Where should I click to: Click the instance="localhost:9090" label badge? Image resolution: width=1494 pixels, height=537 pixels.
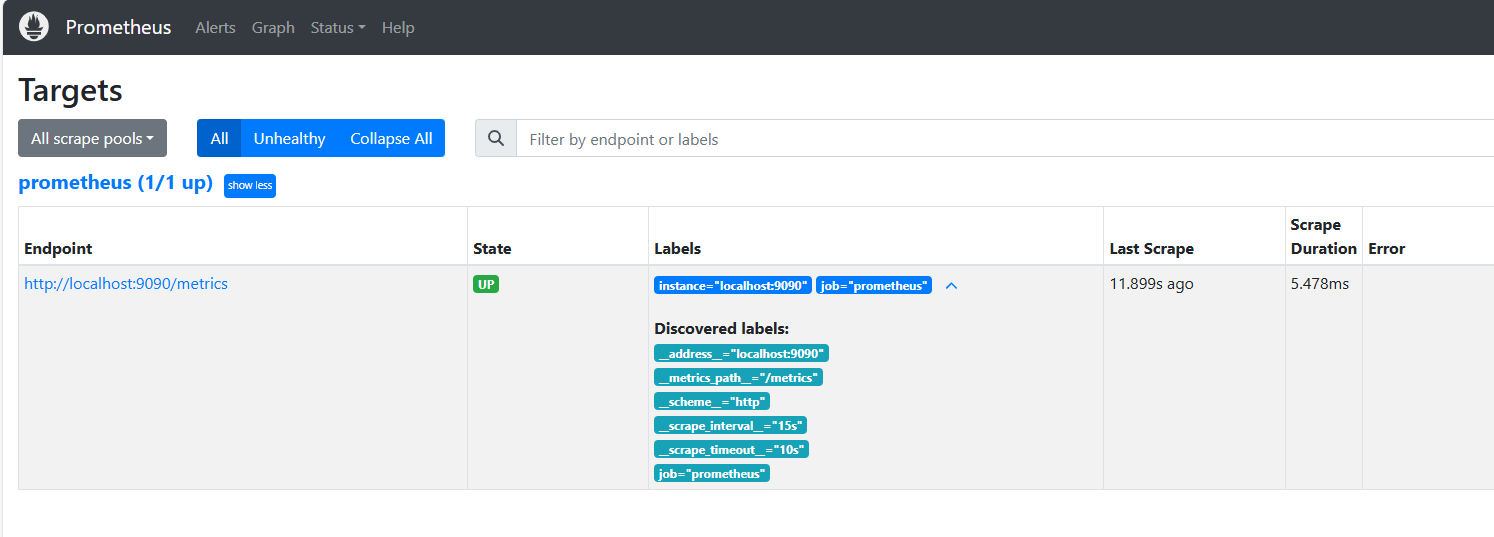[x=732, y=285]
